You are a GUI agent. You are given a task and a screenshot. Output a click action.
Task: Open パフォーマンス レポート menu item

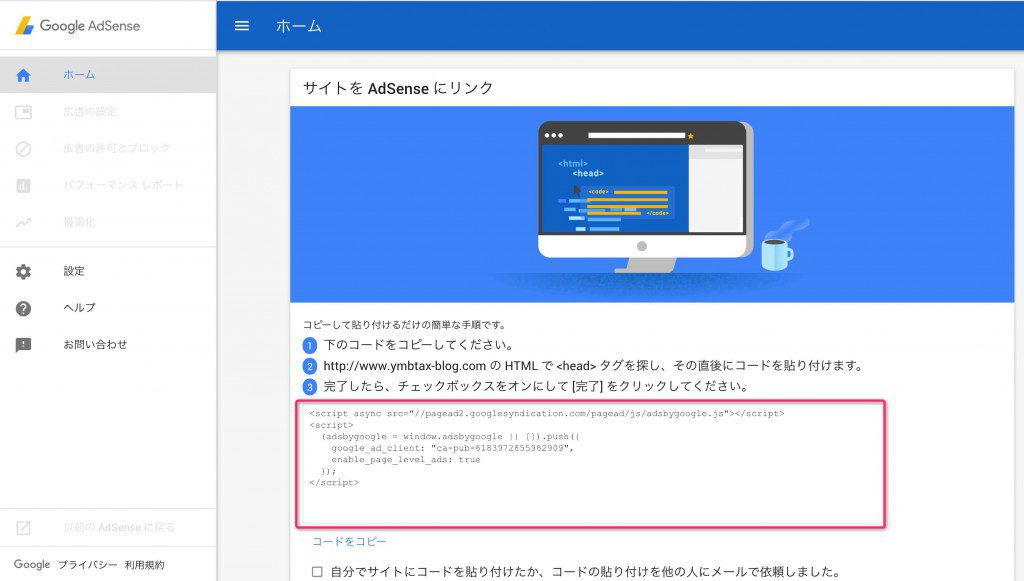(123, 185)
